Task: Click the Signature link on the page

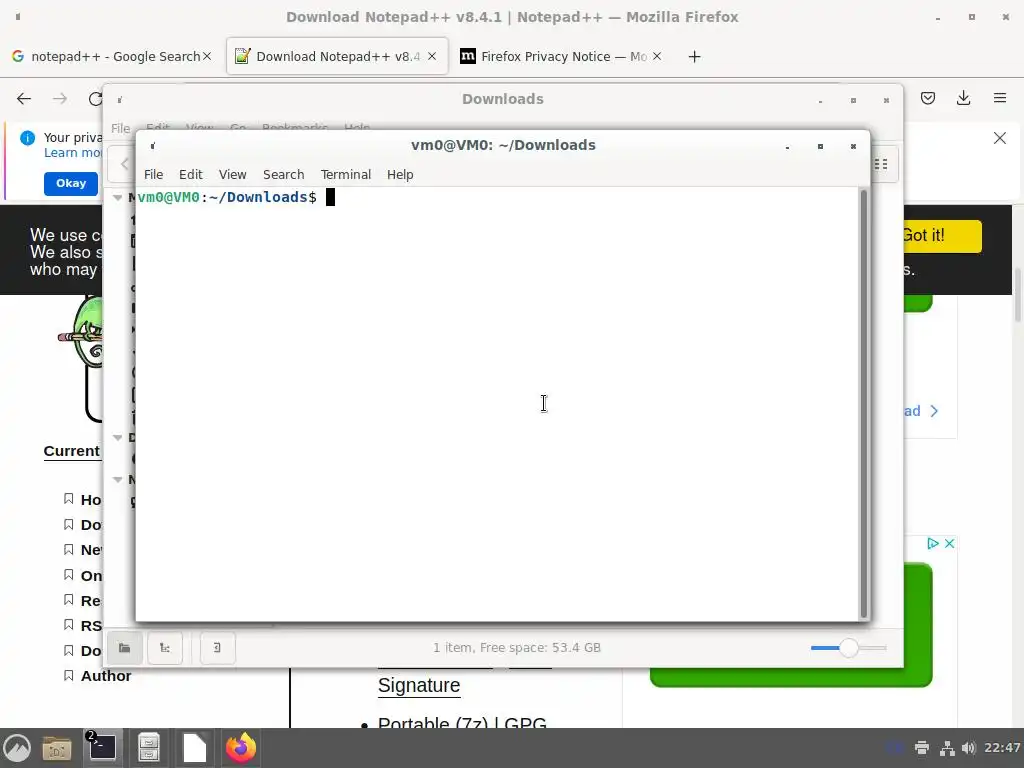Action: click(419, 685)
